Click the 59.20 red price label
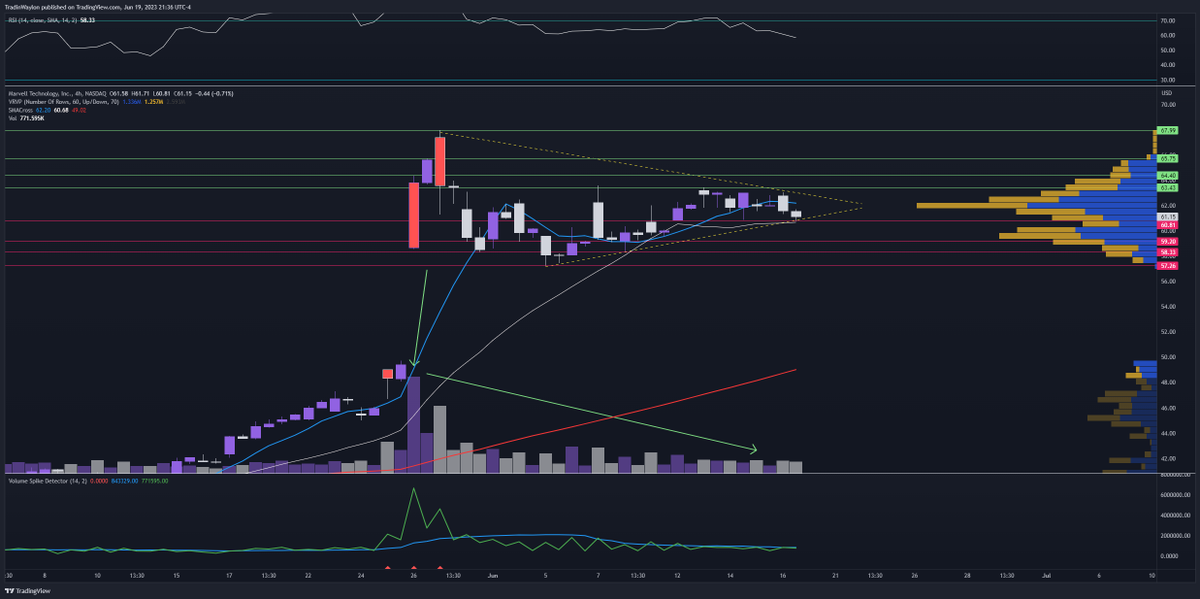Screen dimensions: 1200x599 point(1167,241)
